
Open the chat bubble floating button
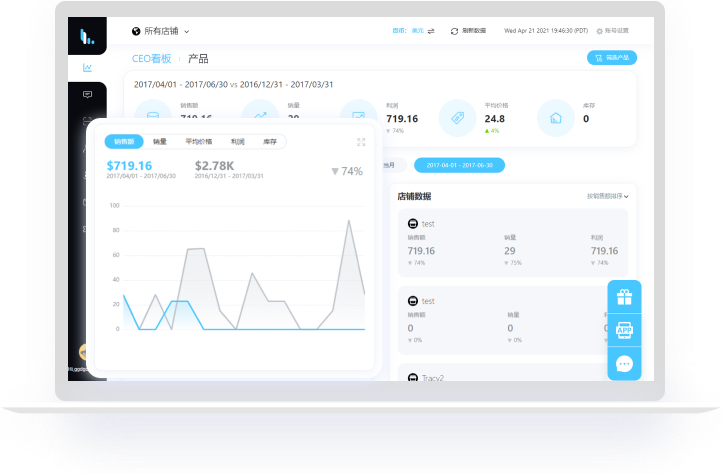624,364
